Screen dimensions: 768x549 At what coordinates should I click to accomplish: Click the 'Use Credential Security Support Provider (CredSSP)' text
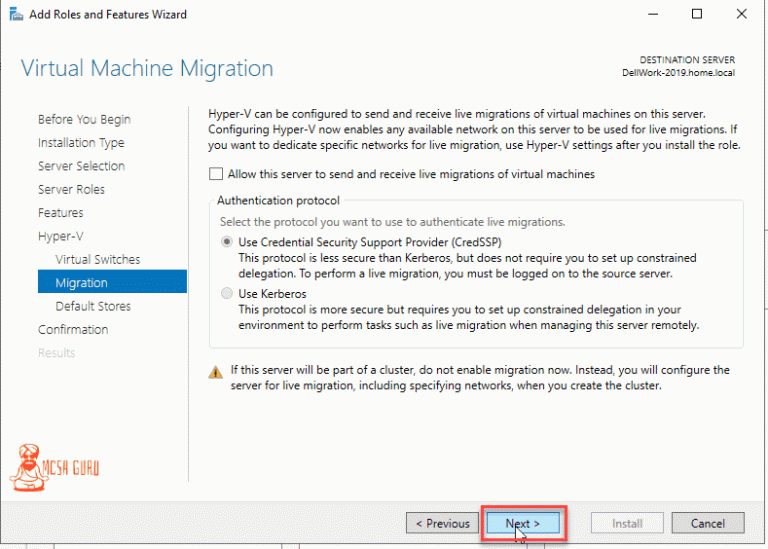click(370, 242)
